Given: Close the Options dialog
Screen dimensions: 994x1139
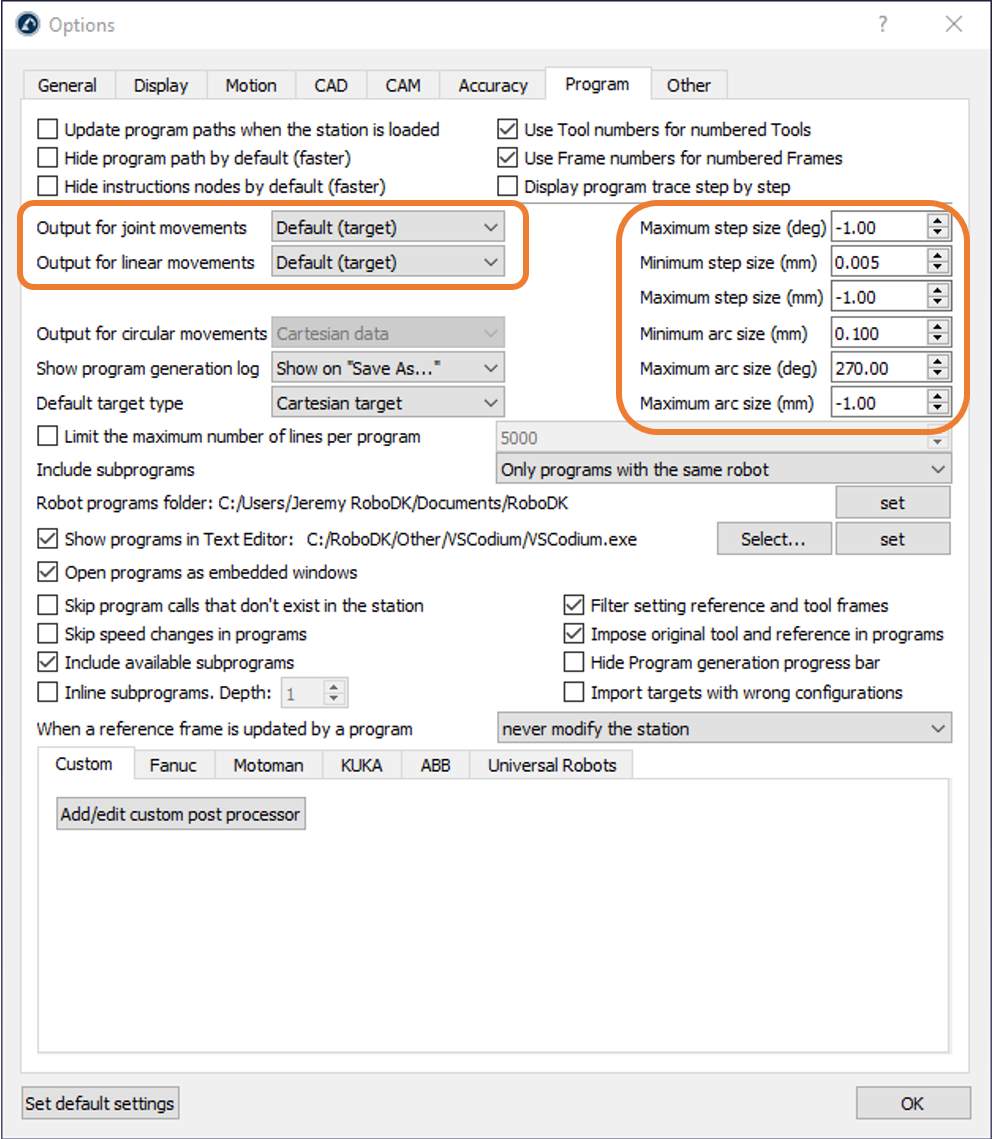Looking at the screenshot, I should pos(954,24).
